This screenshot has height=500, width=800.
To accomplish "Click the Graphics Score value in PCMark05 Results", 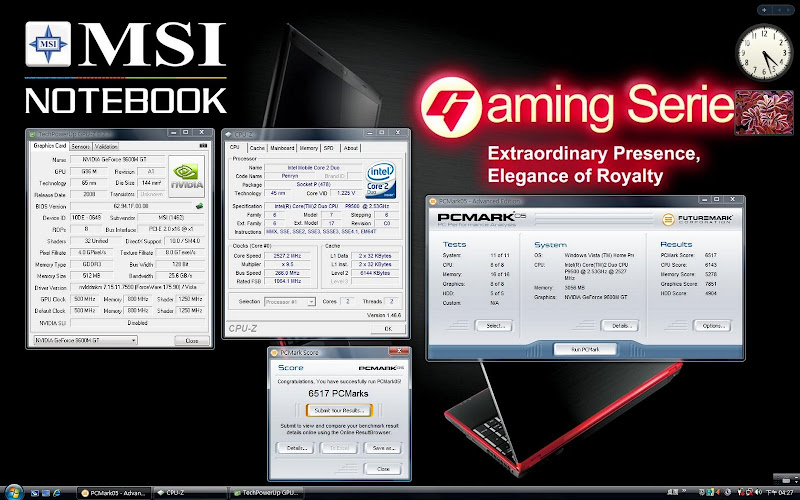I will click(x=711, y=284).
